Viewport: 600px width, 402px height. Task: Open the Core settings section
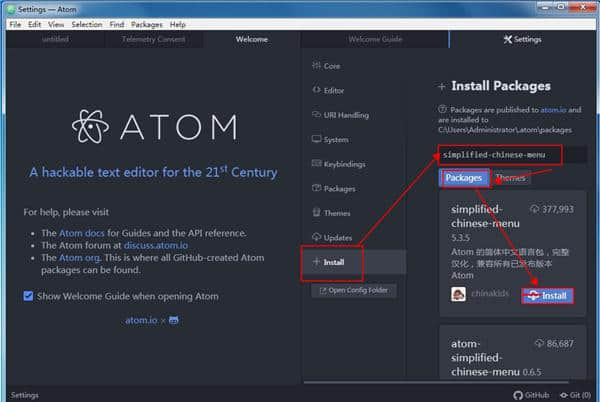pyautogui.click(x=332, y=65)
